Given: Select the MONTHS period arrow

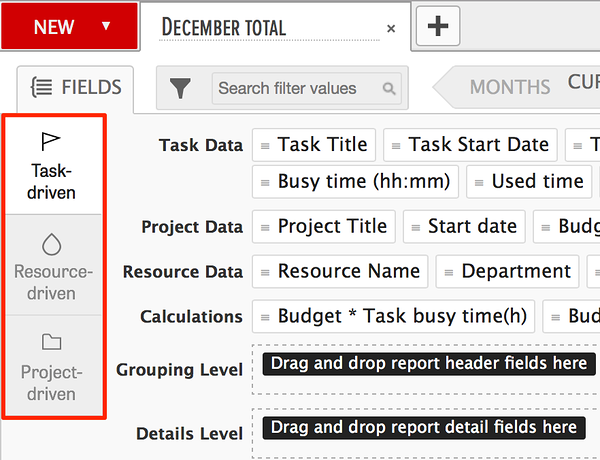Looking at the screenshot, I should click(x=510, y=87).
